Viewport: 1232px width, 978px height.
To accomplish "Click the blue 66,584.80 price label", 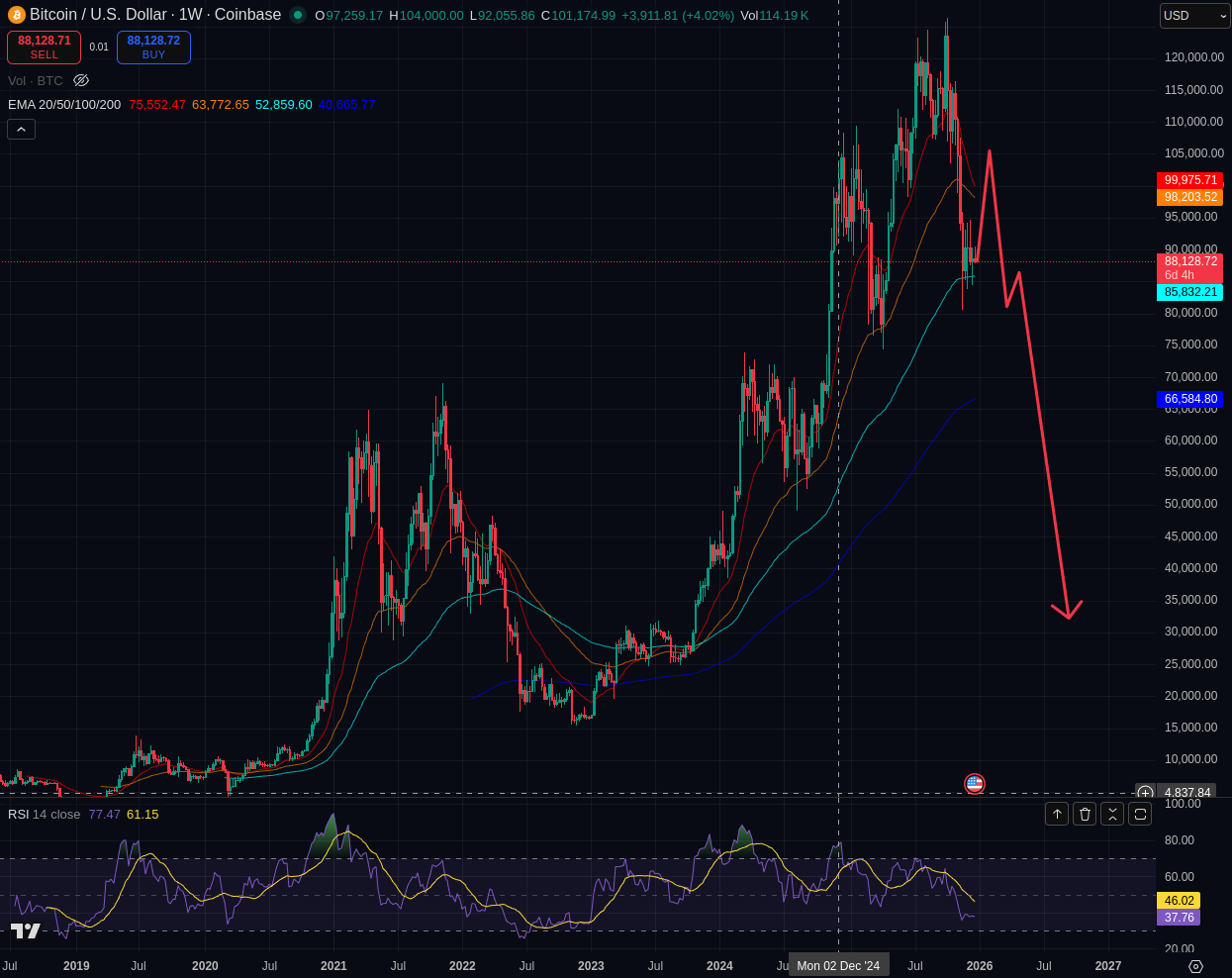I will tap(1189, 399).
